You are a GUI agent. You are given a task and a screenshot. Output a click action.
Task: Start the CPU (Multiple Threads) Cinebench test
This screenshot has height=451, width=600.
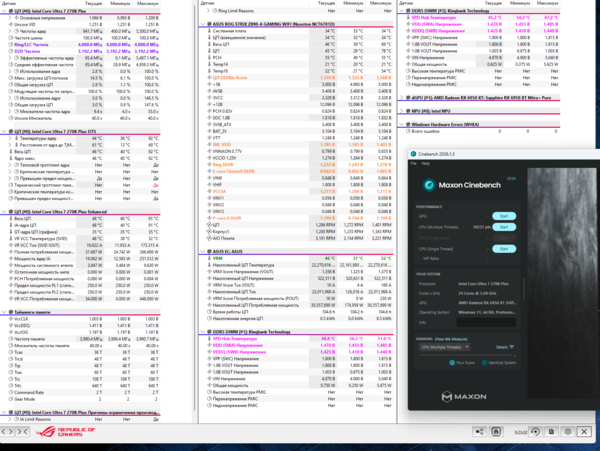(x=504, y=227)
